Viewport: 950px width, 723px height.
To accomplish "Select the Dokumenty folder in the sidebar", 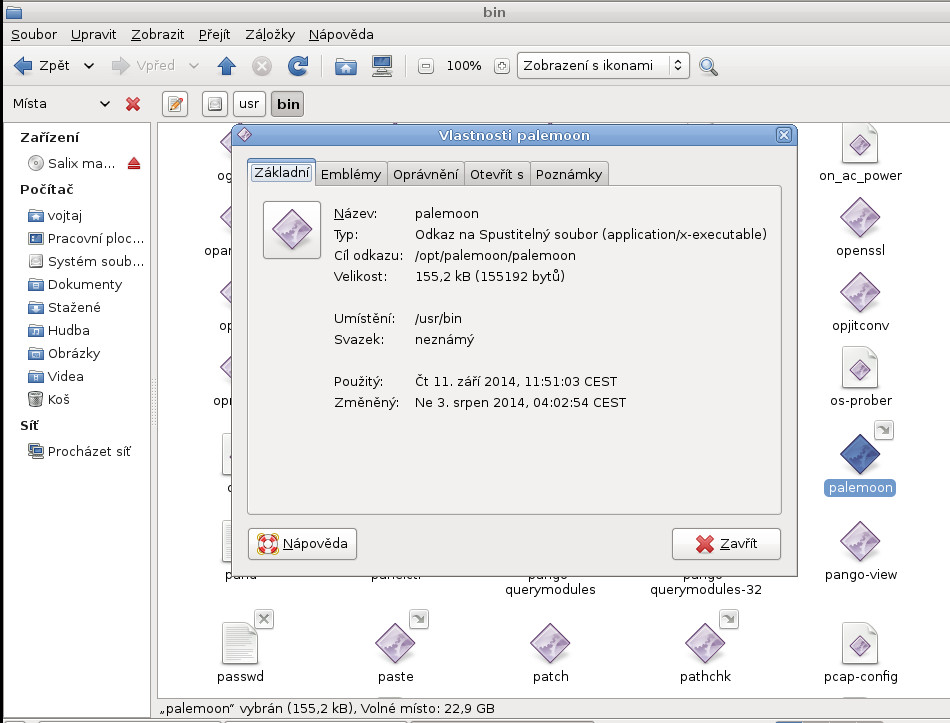I will (x=84, y=284).
